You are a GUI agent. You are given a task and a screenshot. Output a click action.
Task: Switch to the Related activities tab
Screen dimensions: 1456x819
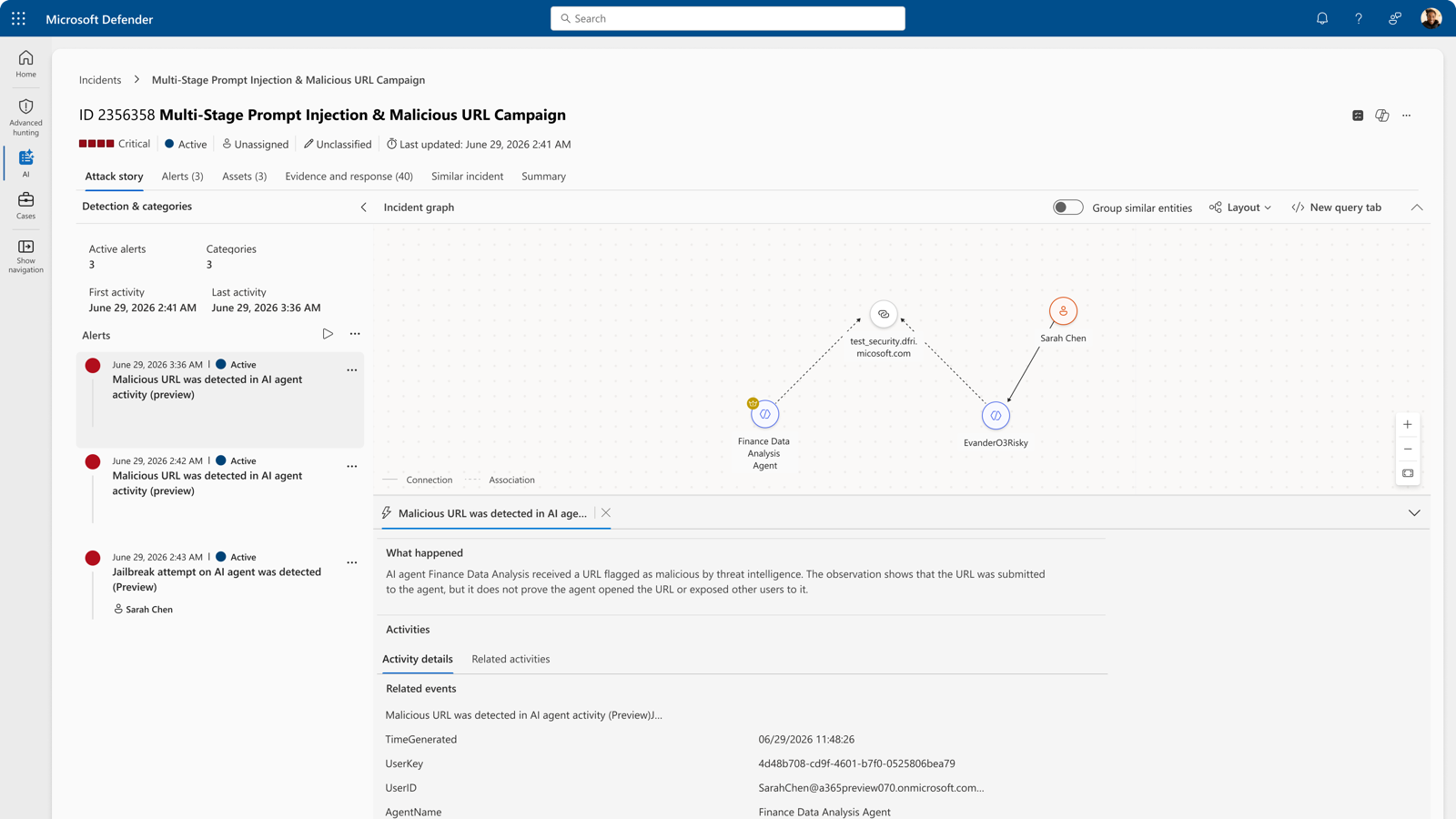click(511, 659)
